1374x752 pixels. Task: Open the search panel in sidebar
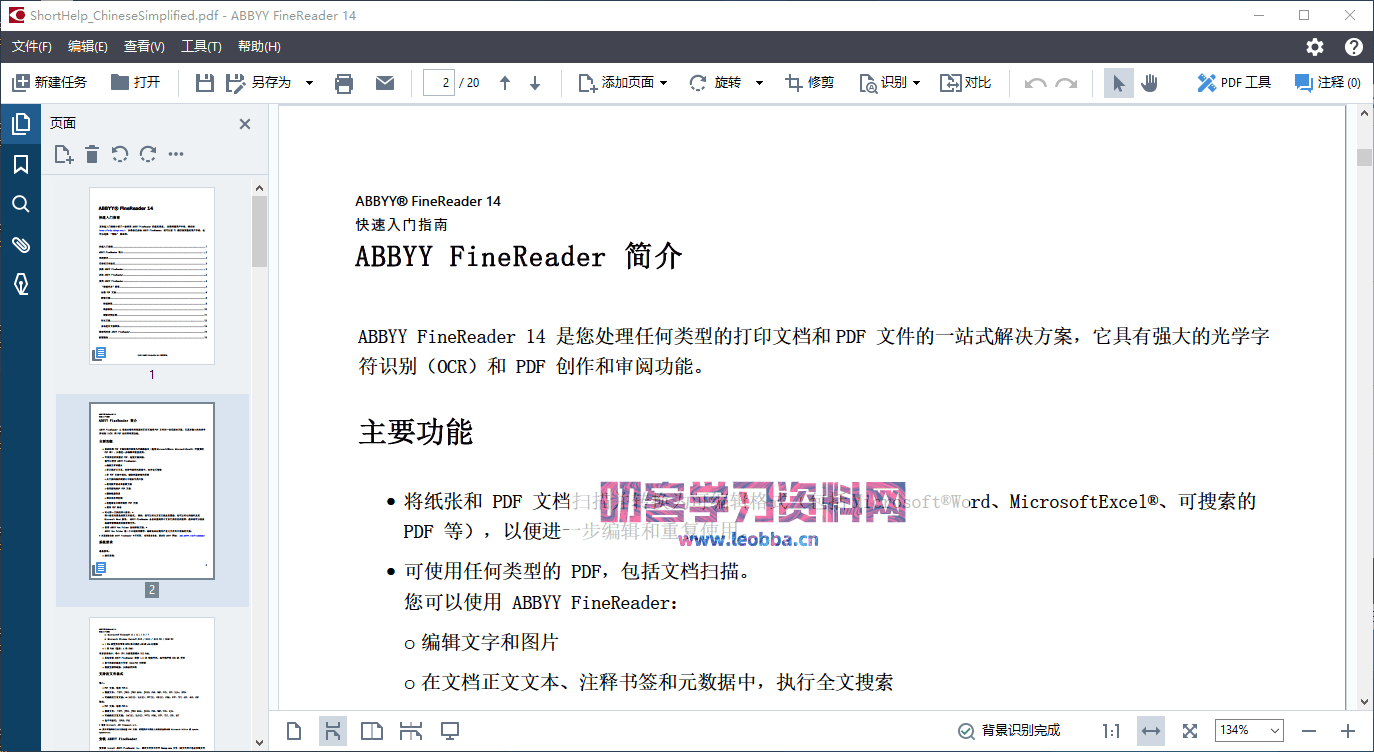[x=20, y=204]
